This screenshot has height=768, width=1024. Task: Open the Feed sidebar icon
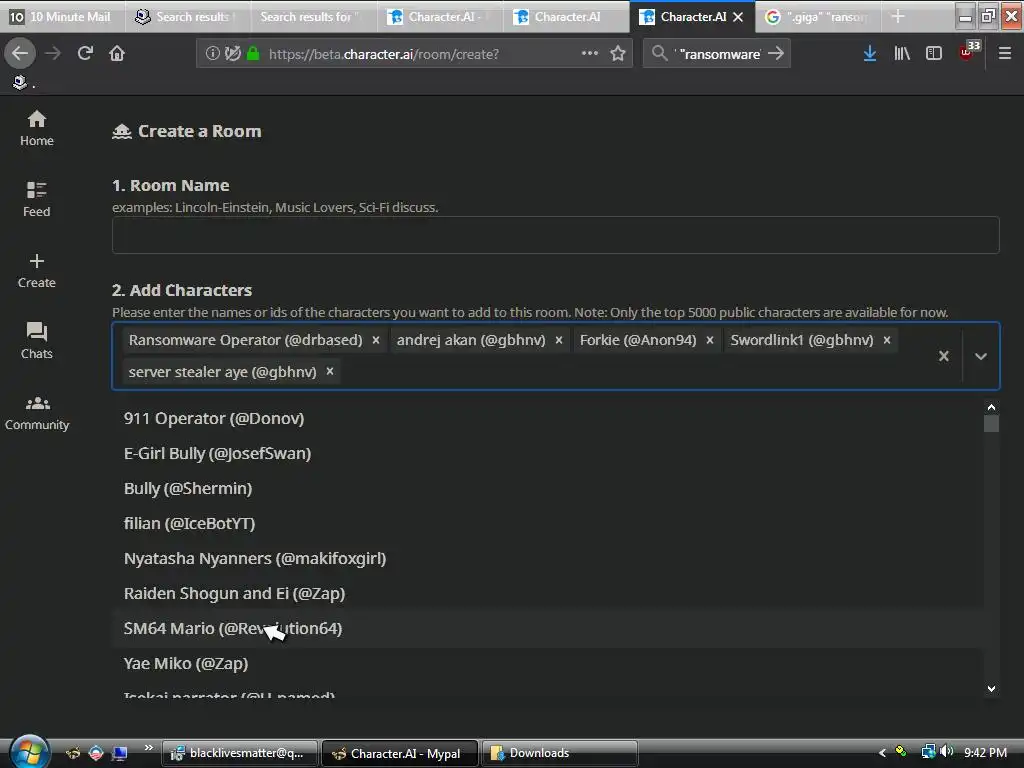pyautogui.click(x=37, y=199)
